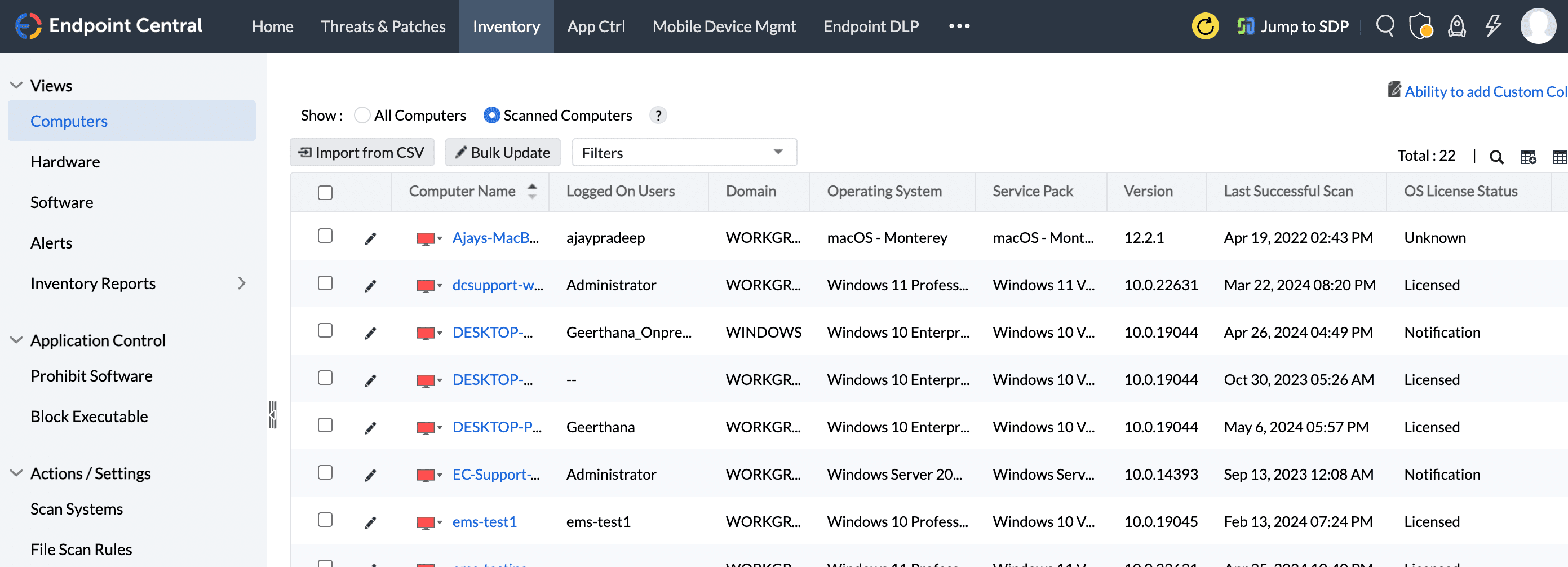The height and width of the screenshot is (567, 1568).
Task: Open the rocket quick-launch icon
Action: coord(1456,26)
